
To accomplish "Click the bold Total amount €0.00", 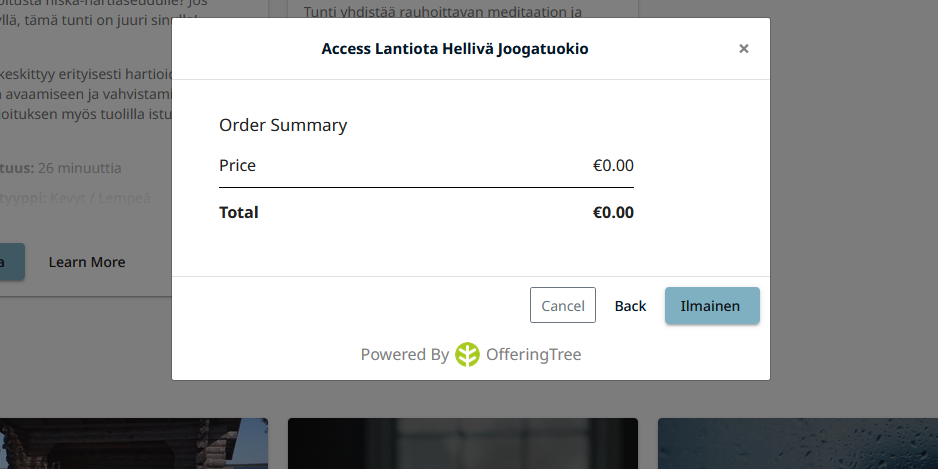I will (x=613, y=212).
